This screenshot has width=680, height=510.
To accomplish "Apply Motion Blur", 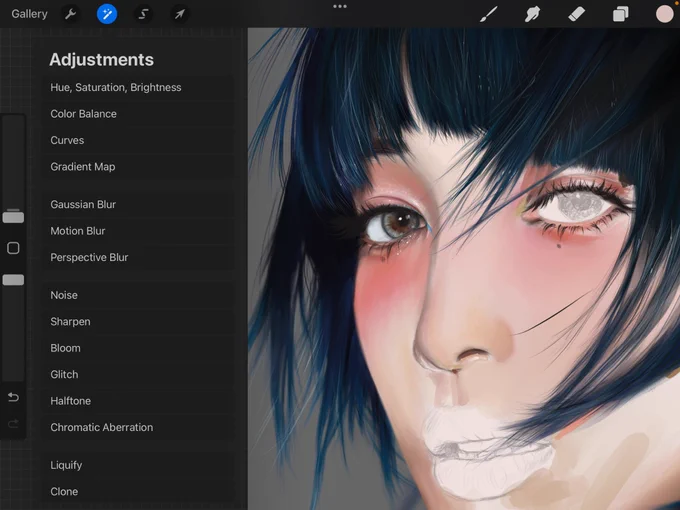I will [138, 231].
